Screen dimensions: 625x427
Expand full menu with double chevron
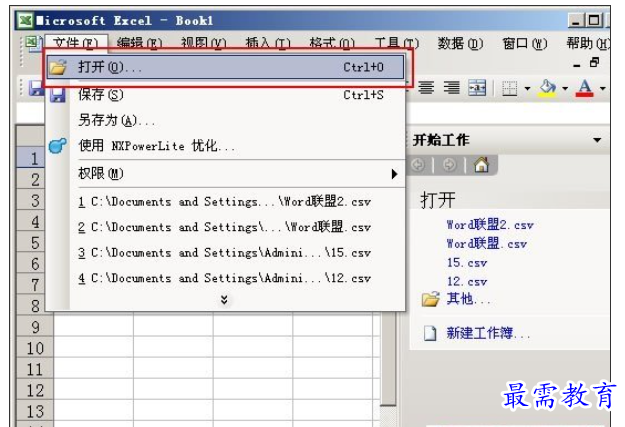(224, 299)
